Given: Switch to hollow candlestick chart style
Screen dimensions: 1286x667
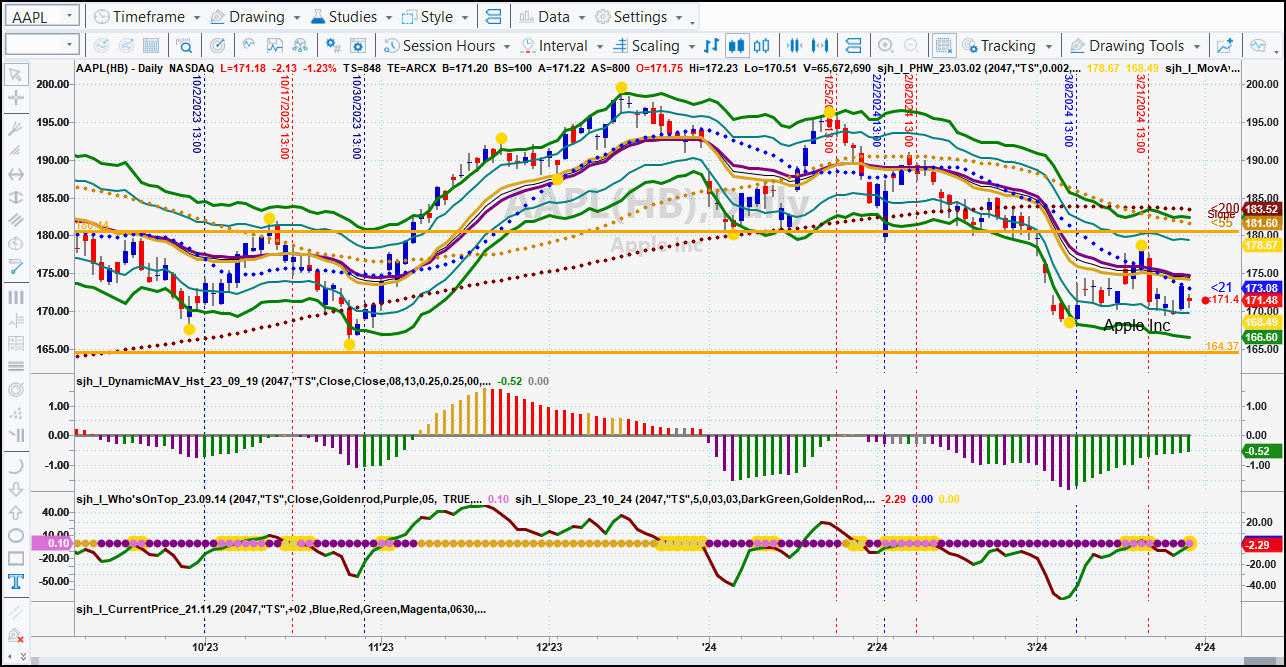Looking at the screenshot, I should click(x=762, y=46).
